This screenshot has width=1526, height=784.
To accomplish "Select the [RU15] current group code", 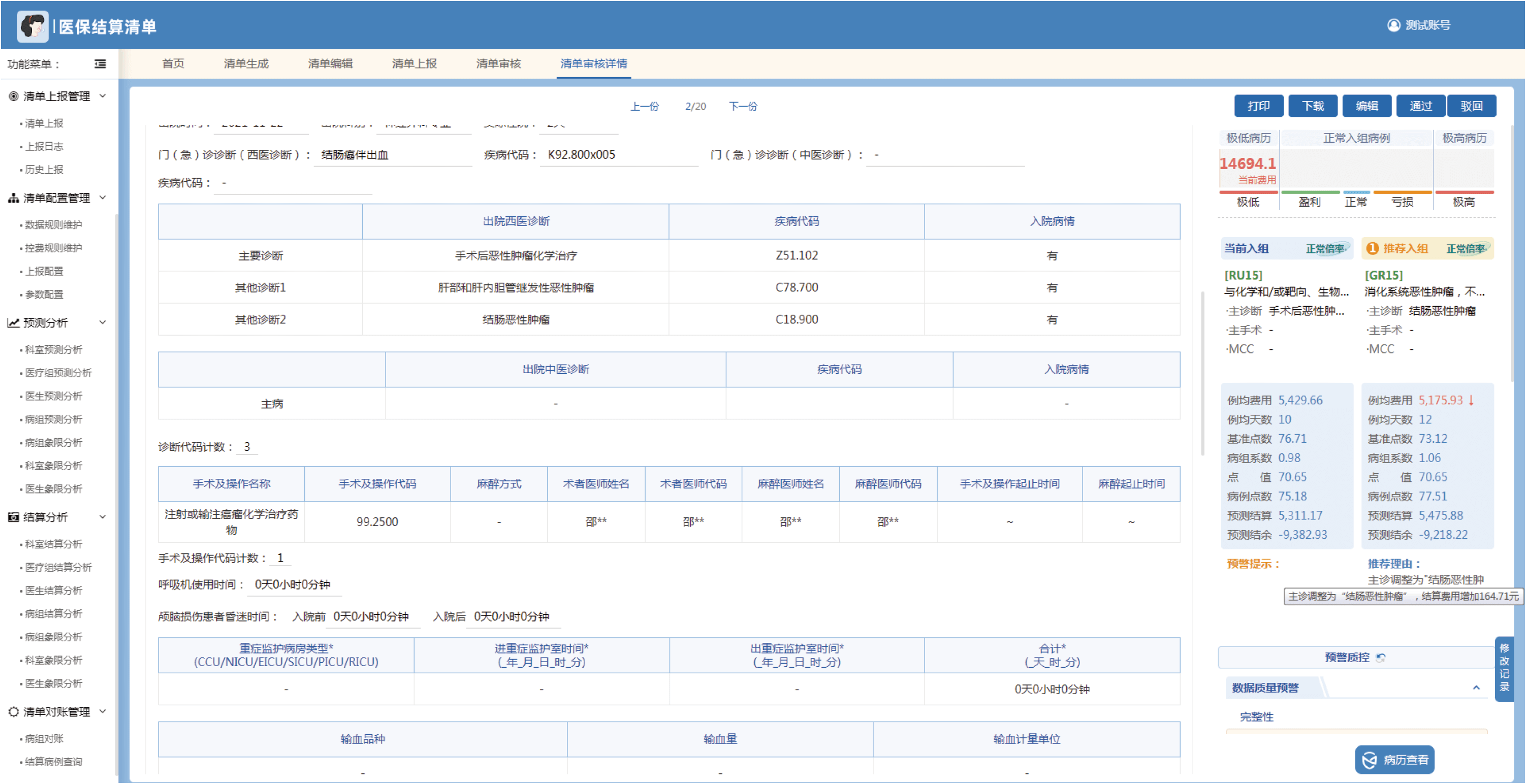I will [1243, 275].
